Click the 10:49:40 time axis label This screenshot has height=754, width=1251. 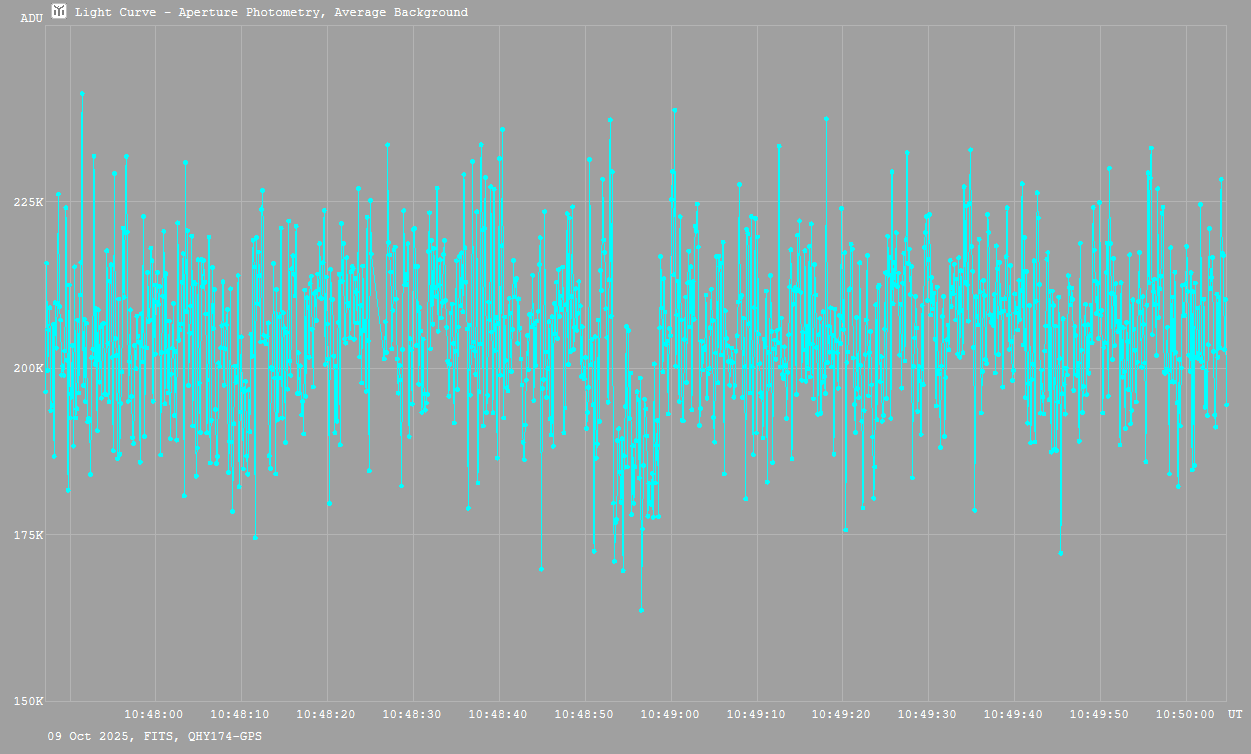[x=1014, y=714]
